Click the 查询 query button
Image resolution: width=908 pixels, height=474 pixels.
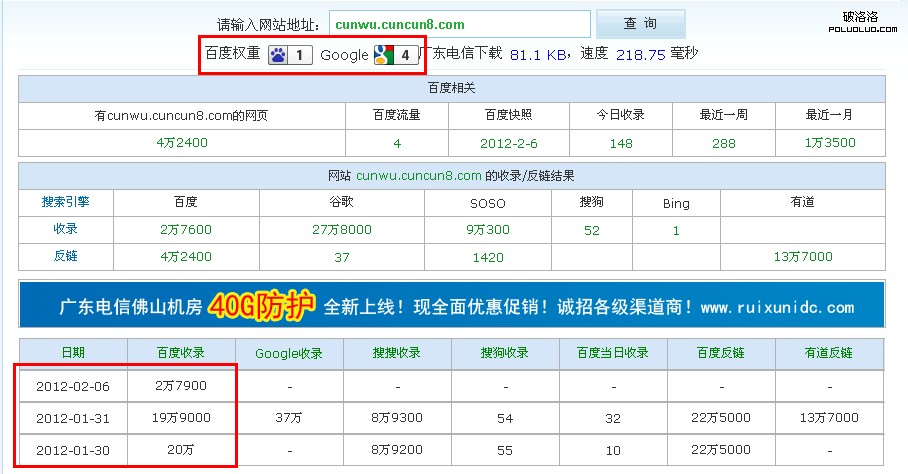click(x=640, y=24)
